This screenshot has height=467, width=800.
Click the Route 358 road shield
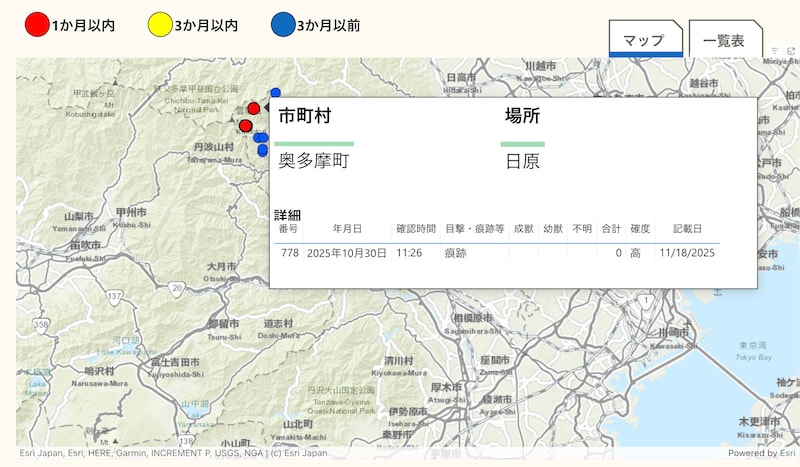(x=41, y=325)
